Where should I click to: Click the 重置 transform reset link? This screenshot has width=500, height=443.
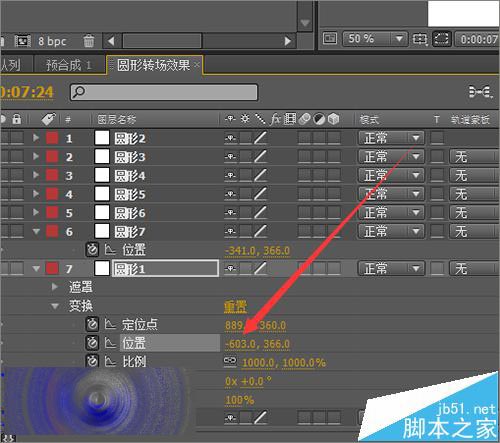point(235,306)
